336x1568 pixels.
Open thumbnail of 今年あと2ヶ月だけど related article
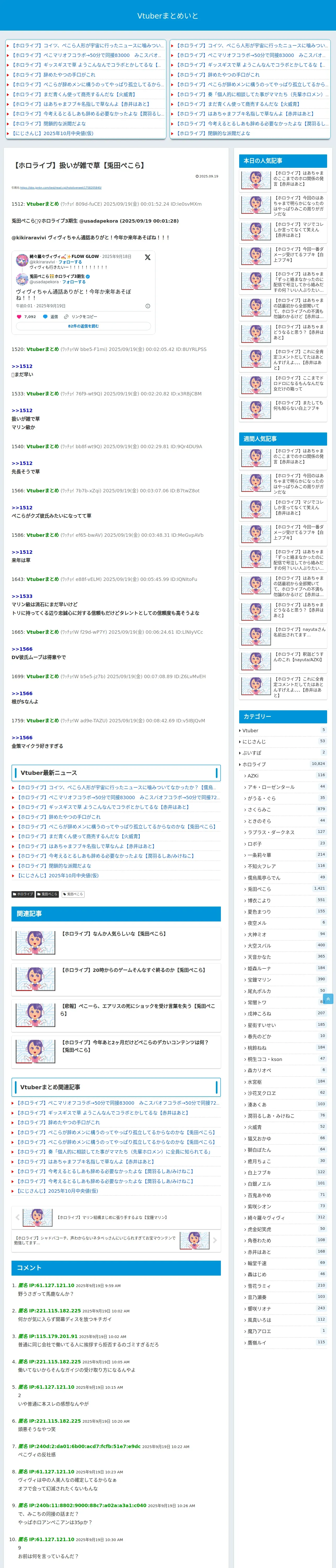35,1051
